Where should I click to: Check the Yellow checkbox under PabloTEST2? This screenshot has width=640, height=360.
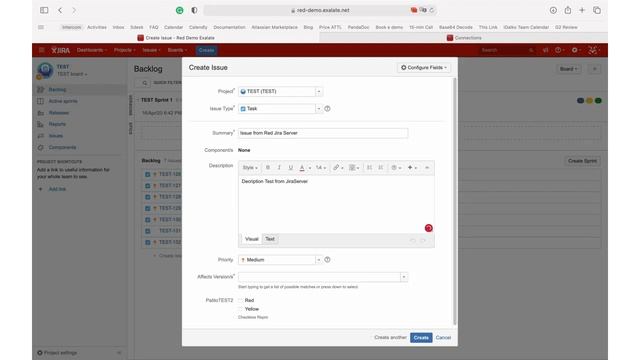pos(240,309)
